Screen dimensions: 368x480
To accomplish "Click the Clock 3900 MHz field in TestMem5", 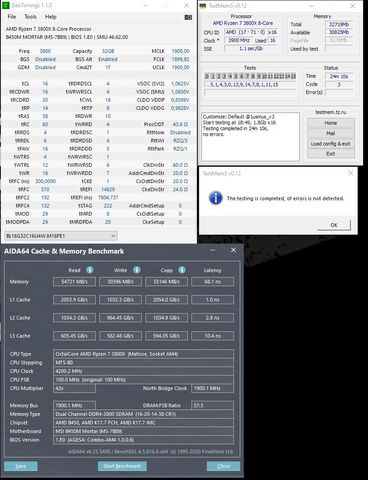I will tap(239, 40).
